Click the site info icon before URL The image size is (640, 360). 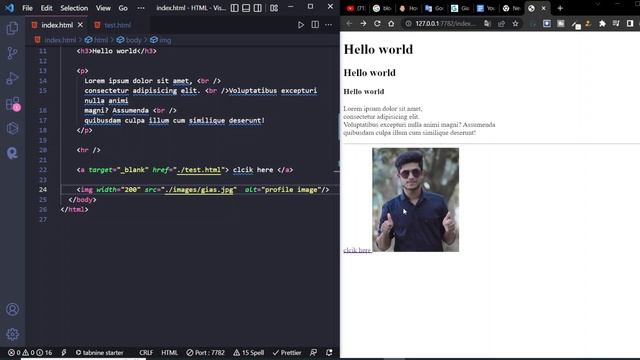[x=408, y=24]
